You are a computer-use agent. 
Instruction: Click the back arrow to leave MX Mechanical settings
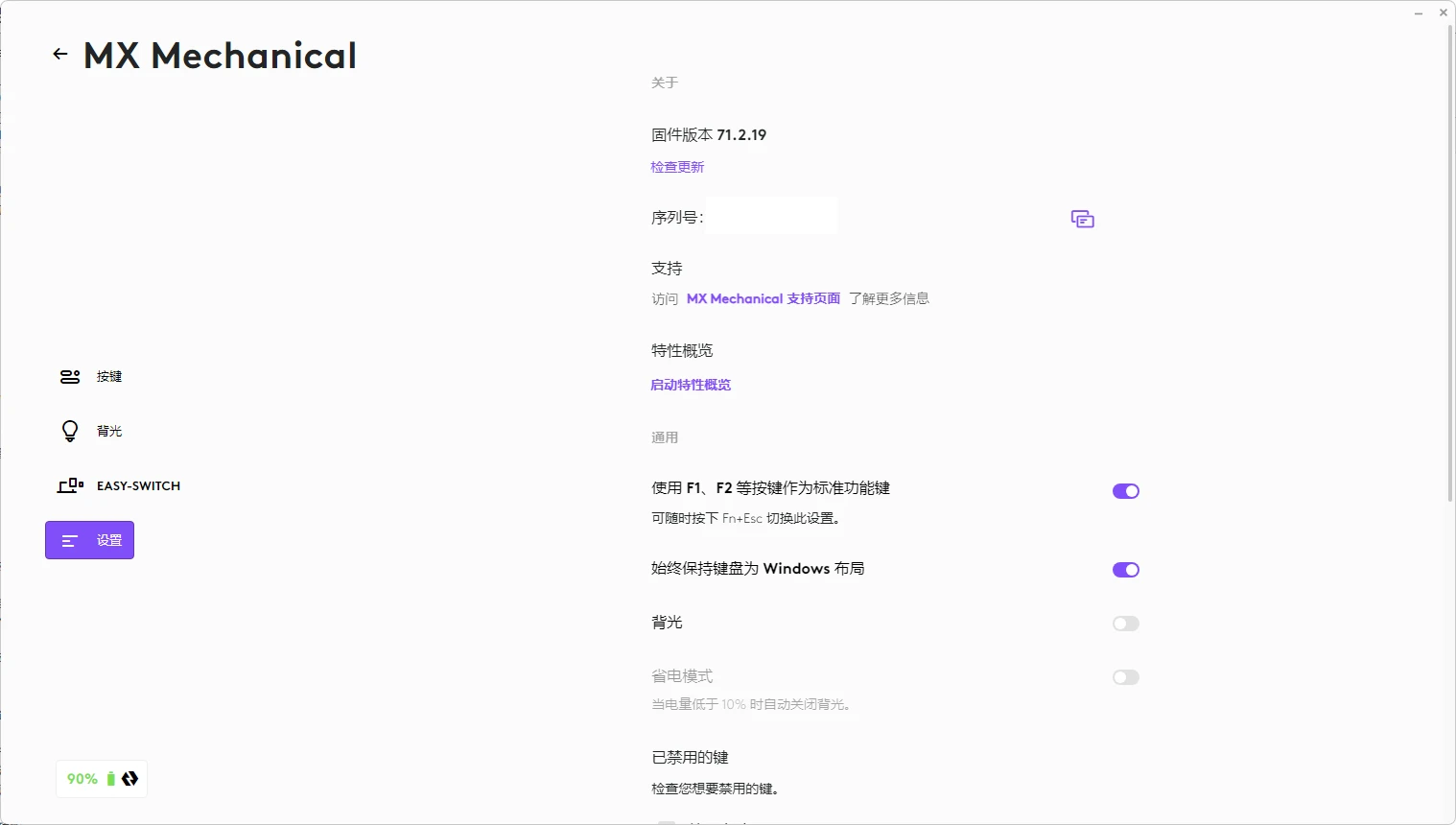tap(59, 54)
